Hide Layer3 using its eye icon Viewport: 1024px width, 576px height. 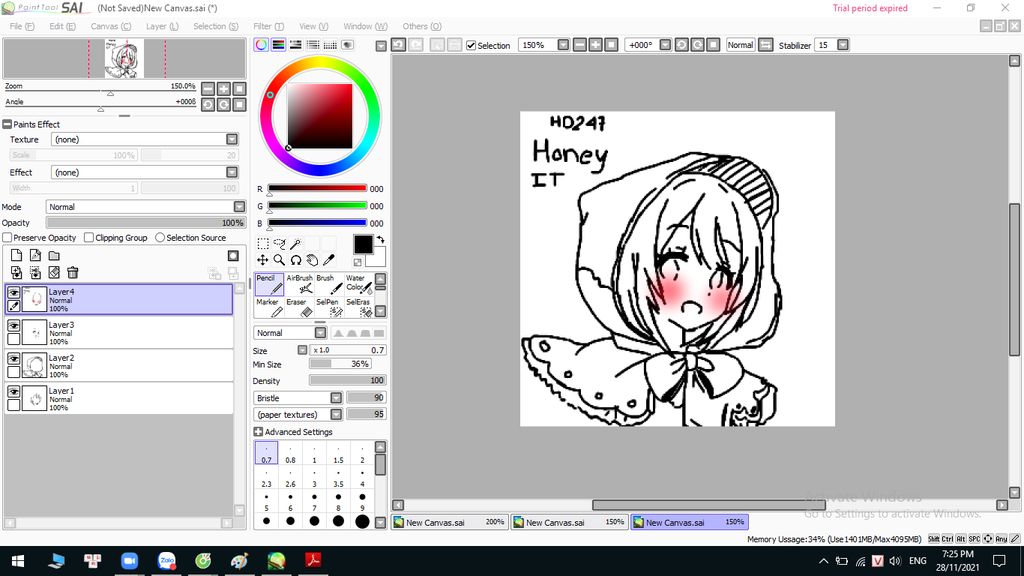[14, 326]
